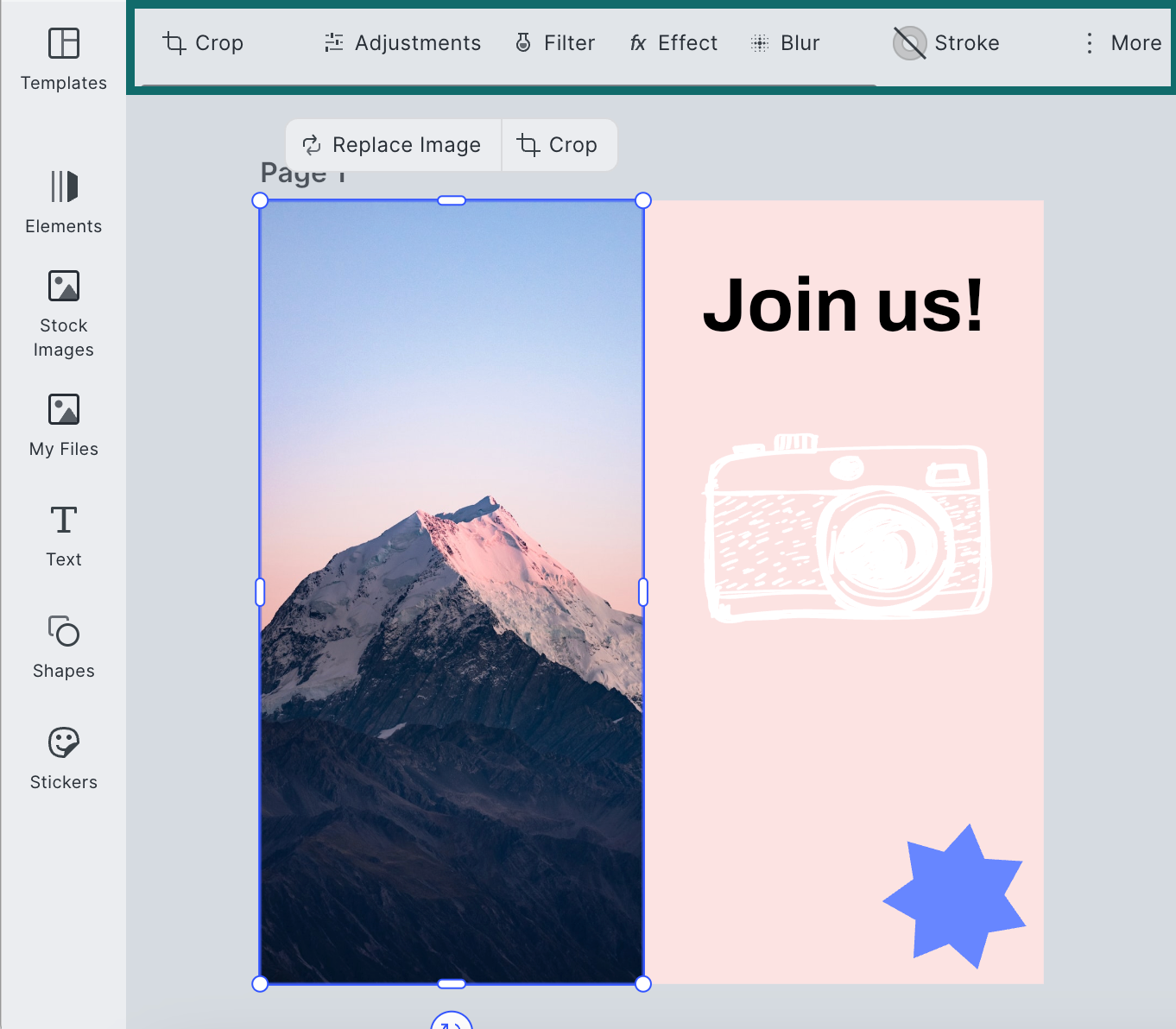This screenshot has width=1176, height=1029.
Task: Select the white camera illustration
Action: click(848, 527)
